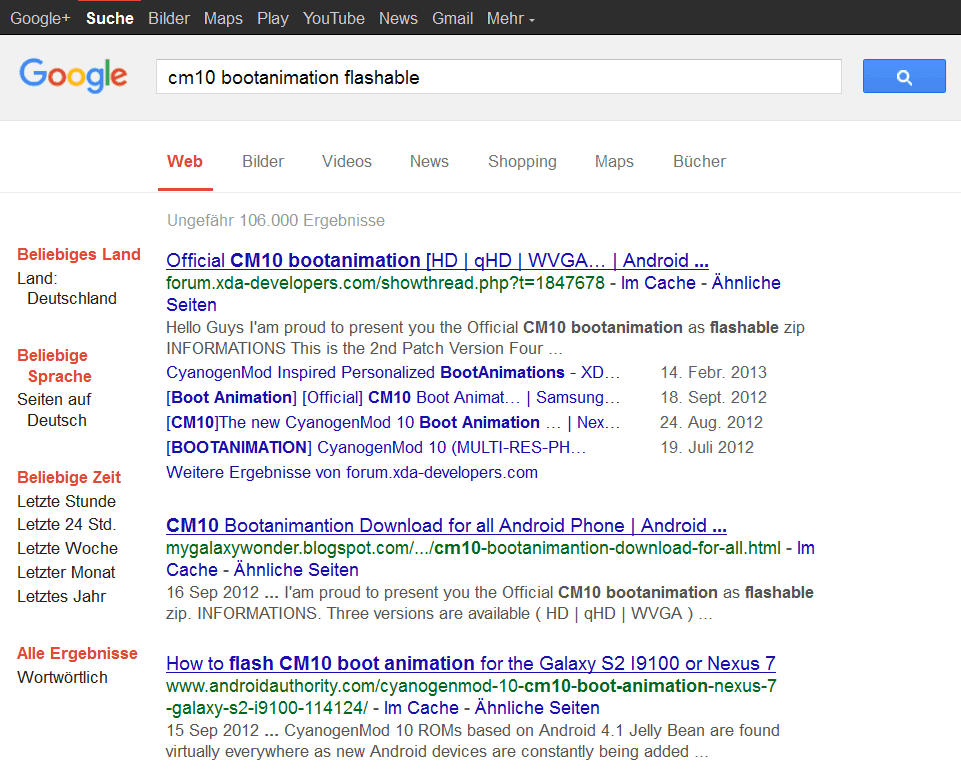Switch to the Maps results tab

pos(614,162)
